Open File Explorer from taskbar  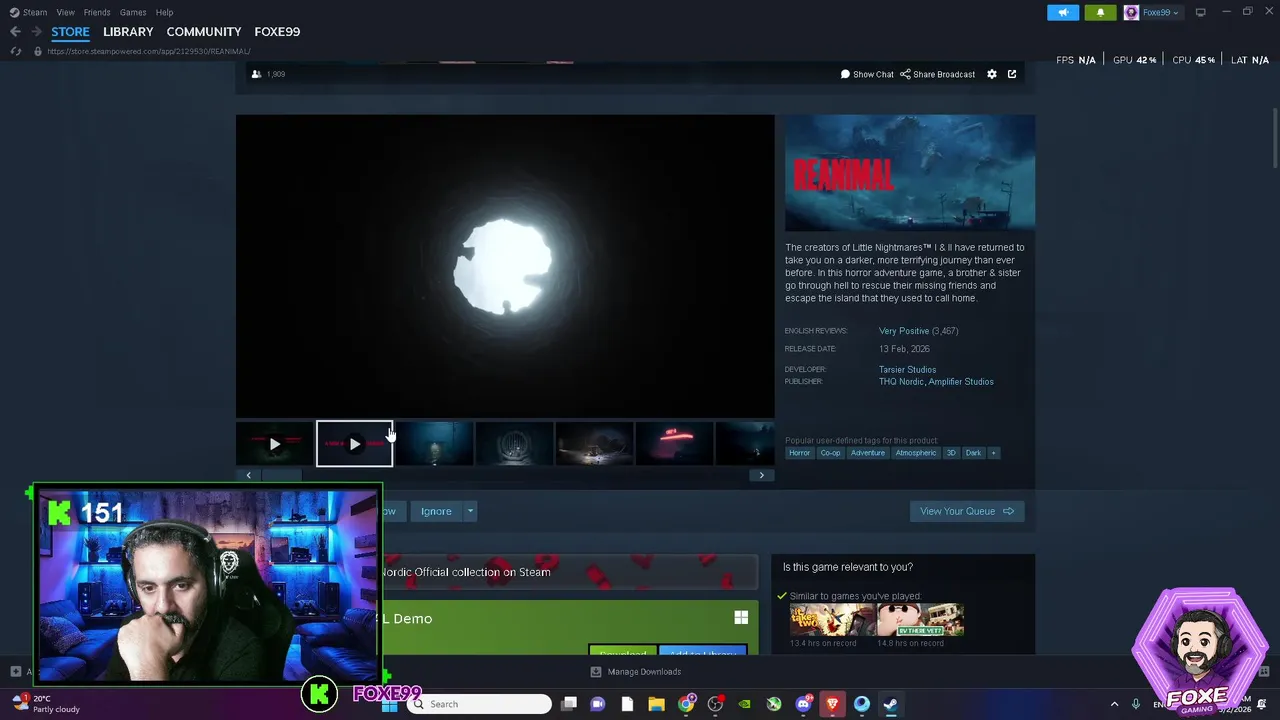pos(656,704)
